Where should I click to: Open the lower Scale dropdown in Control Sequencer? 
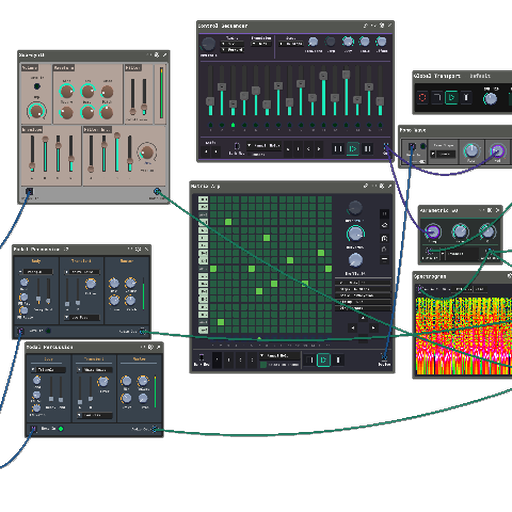[232, 50]
